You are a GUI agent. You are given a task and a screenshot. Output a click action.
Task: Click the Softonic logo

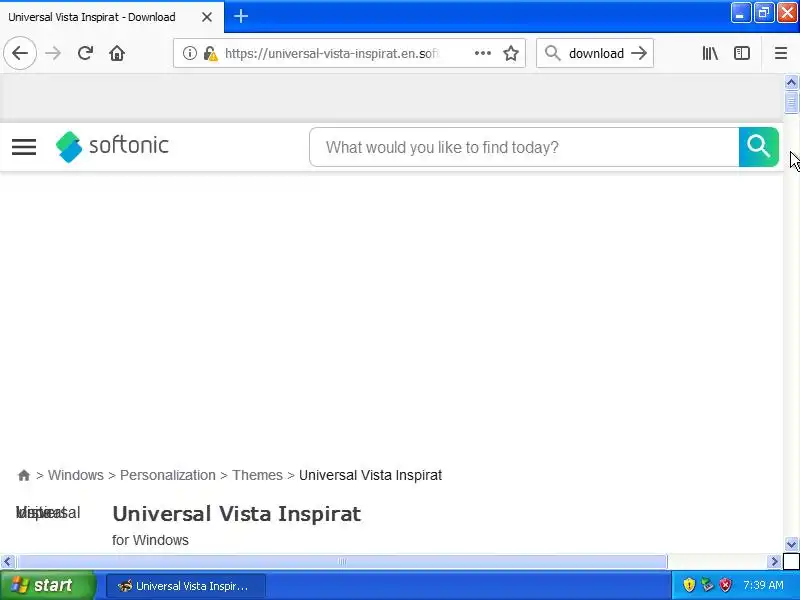[112, 146]
